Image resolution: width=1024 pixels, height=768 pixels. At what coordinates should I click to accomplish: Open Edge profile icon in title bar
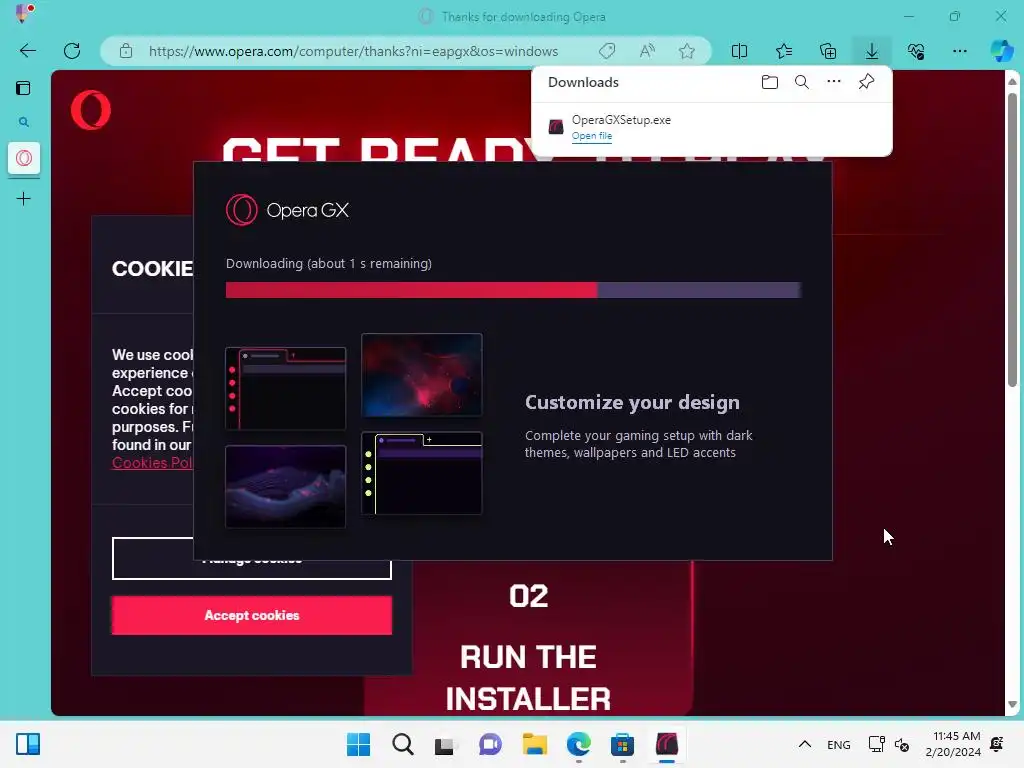tap(24, 13)
